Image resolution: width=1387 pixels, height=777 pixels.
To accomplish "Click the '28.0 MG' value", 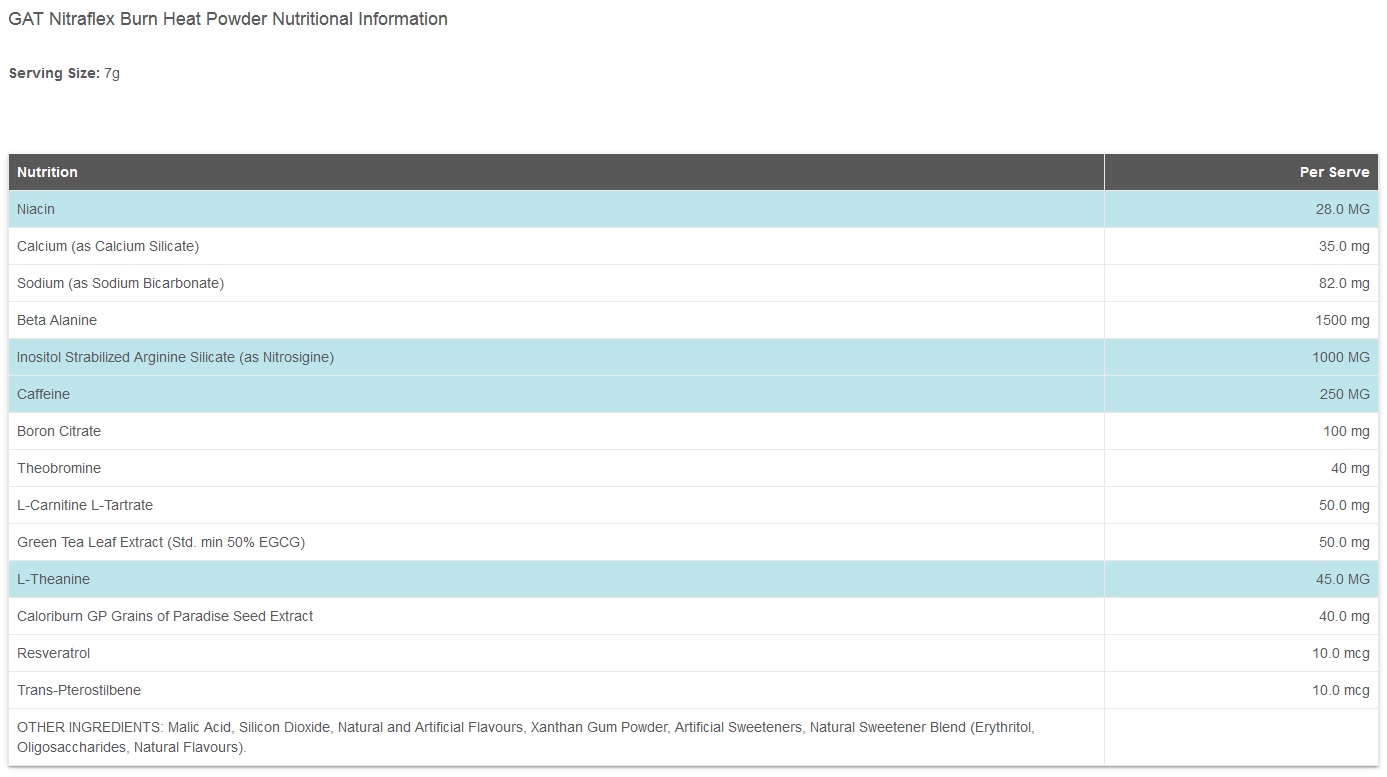I will click(1342, 209).
